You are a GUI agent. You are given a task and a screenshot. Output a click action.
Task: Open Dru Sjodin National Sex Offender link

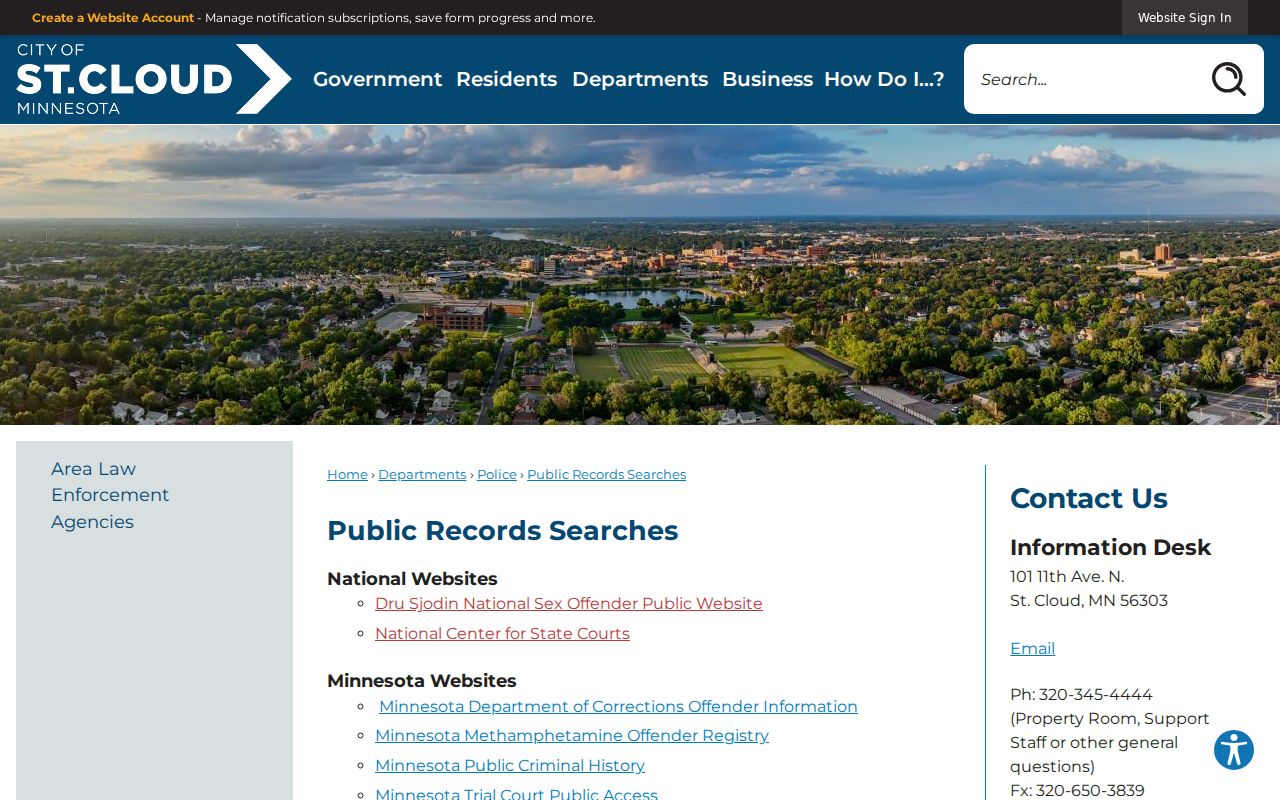[568, 603]
